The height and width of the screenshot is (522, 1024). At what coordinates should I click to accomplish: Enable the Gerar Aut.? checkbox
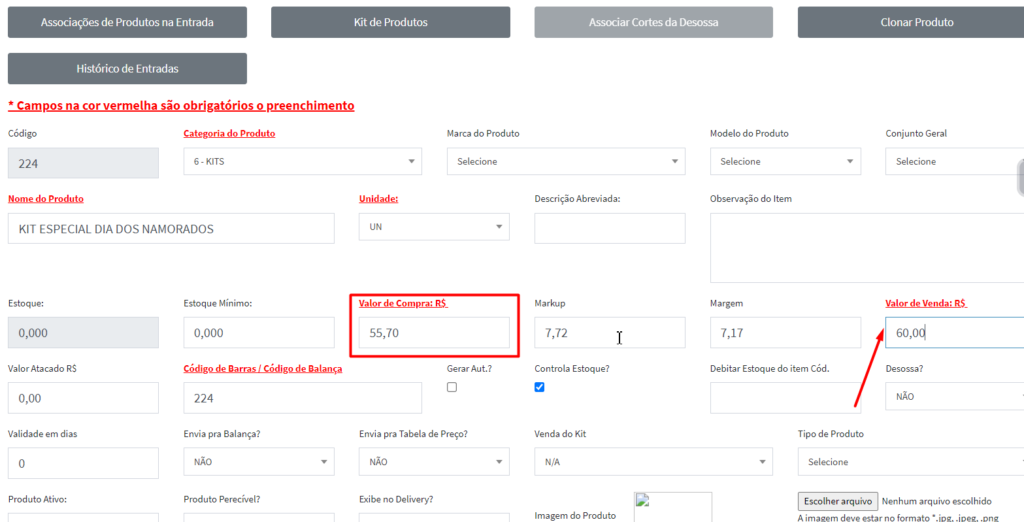[452, 387]
